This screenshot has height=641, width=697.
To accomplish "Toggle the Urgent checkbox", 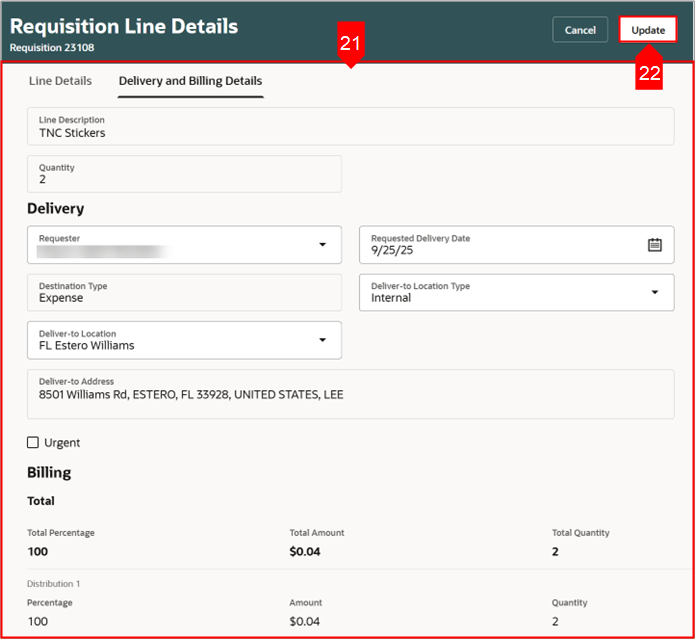I will [x=33, y=443].
